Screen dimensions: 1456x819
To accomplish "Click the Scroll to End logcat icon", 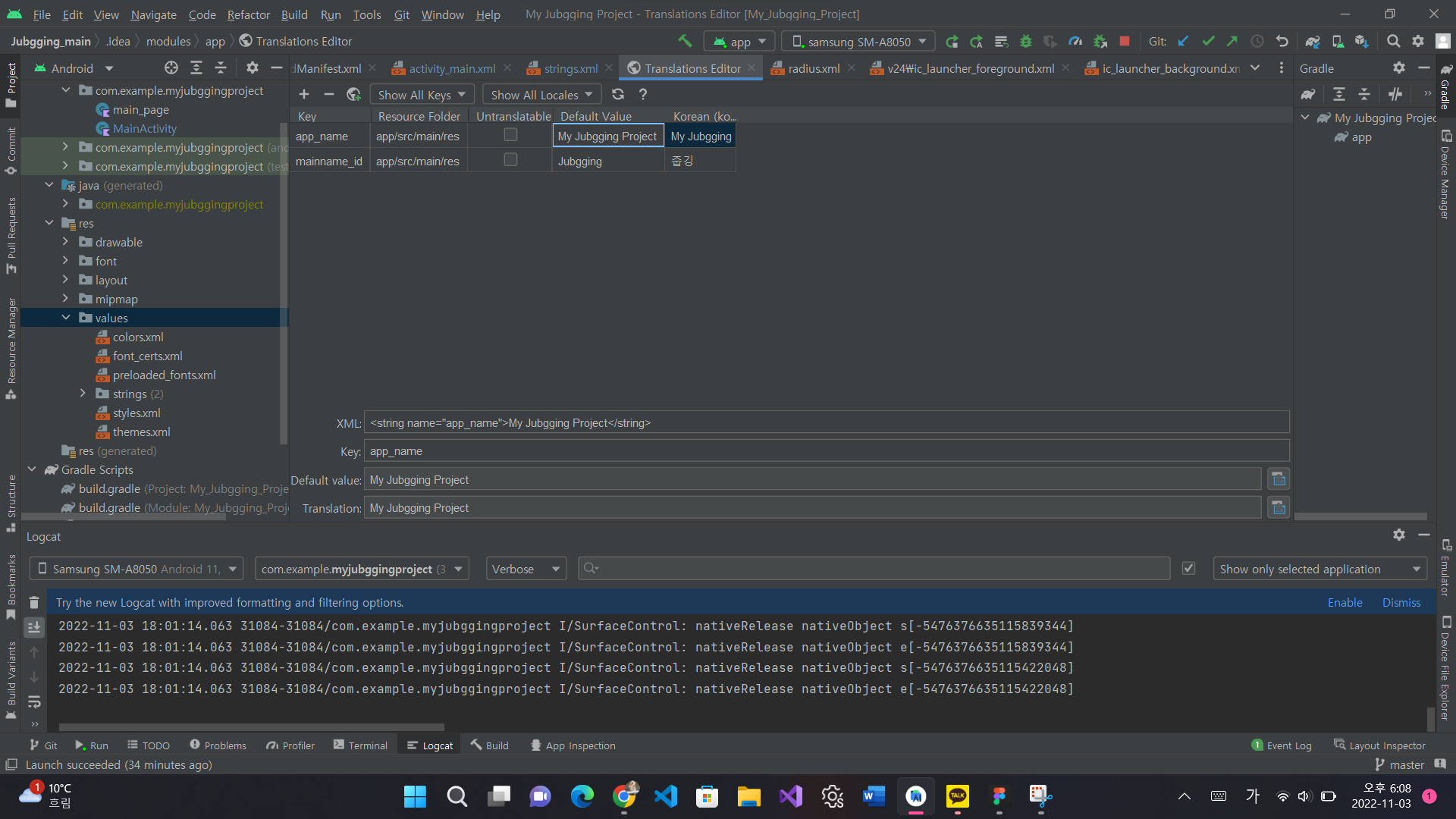I will pyautogui.click(x=34, y=627).
